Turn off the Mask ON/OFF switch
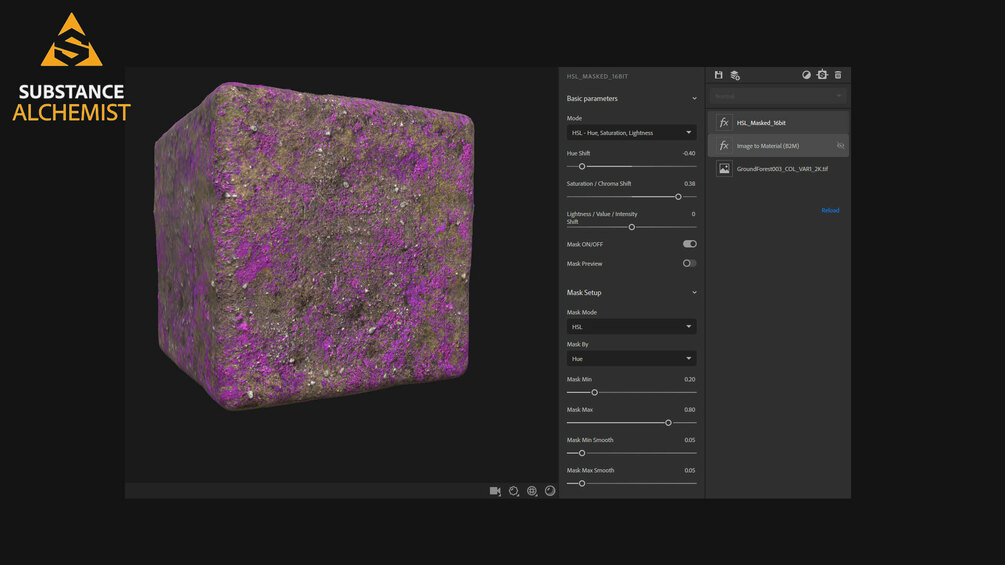The width and height of the screenshot is (1005, 565). click(x=689, y=244)
